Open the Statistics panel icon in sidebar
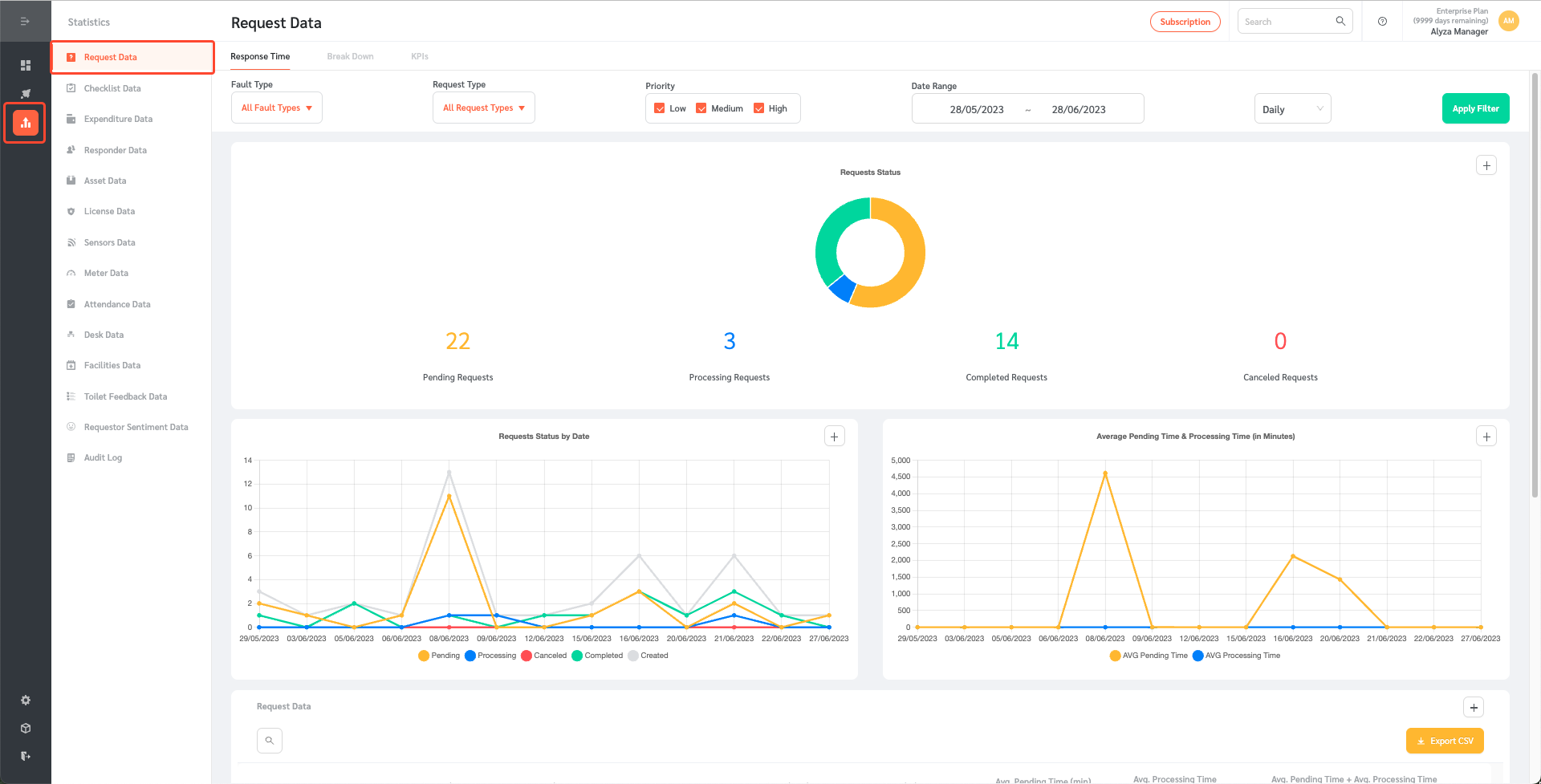This screenshot has width=1541, height=784. coord(25,122)
